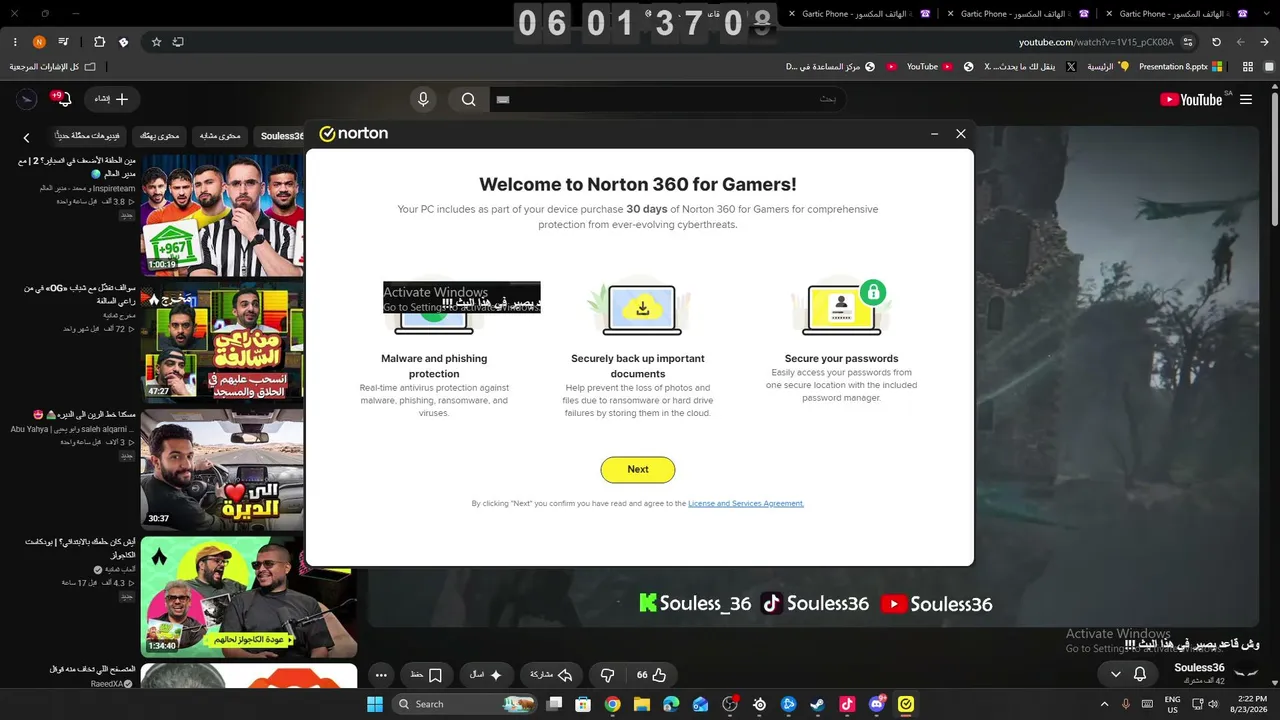
Task: Go to YouTube home via logo
Action: pyautogui.click(x=1191, y=100)
